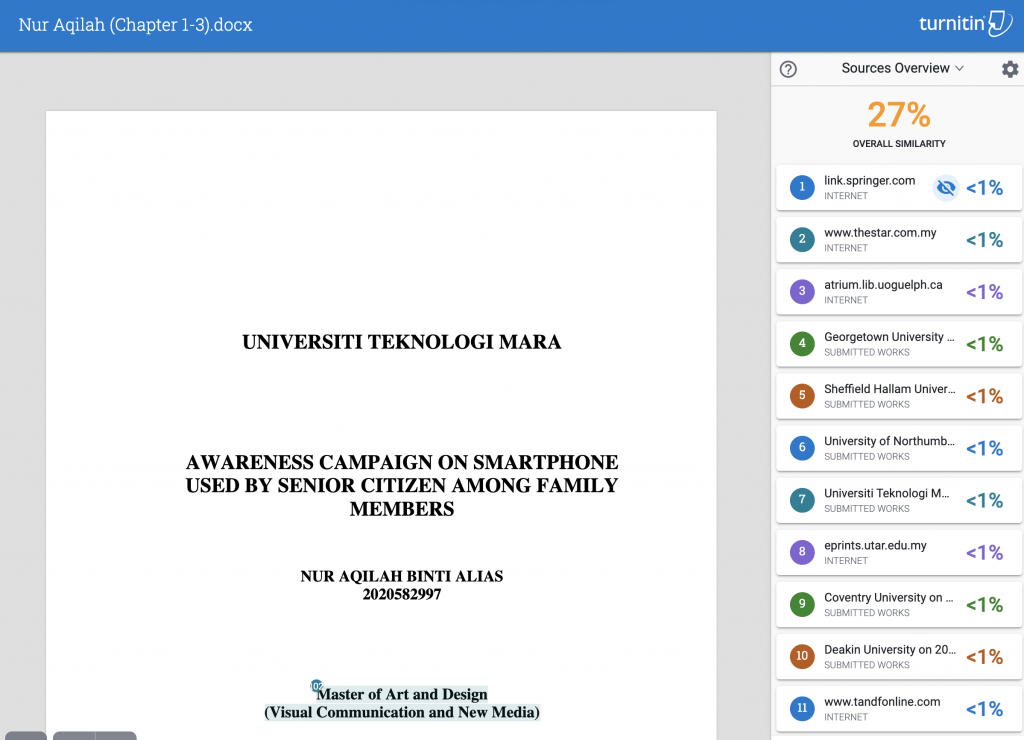Open the settings gear icon
Image resolution: width=1024 pixels, height=740 pixels.
tap(1010, 69)
